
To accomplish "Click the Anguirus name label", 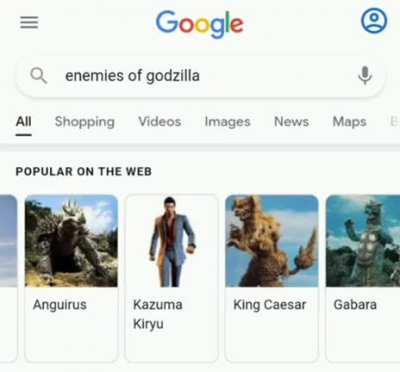I will pyautogui.click(x=60, y=305).
